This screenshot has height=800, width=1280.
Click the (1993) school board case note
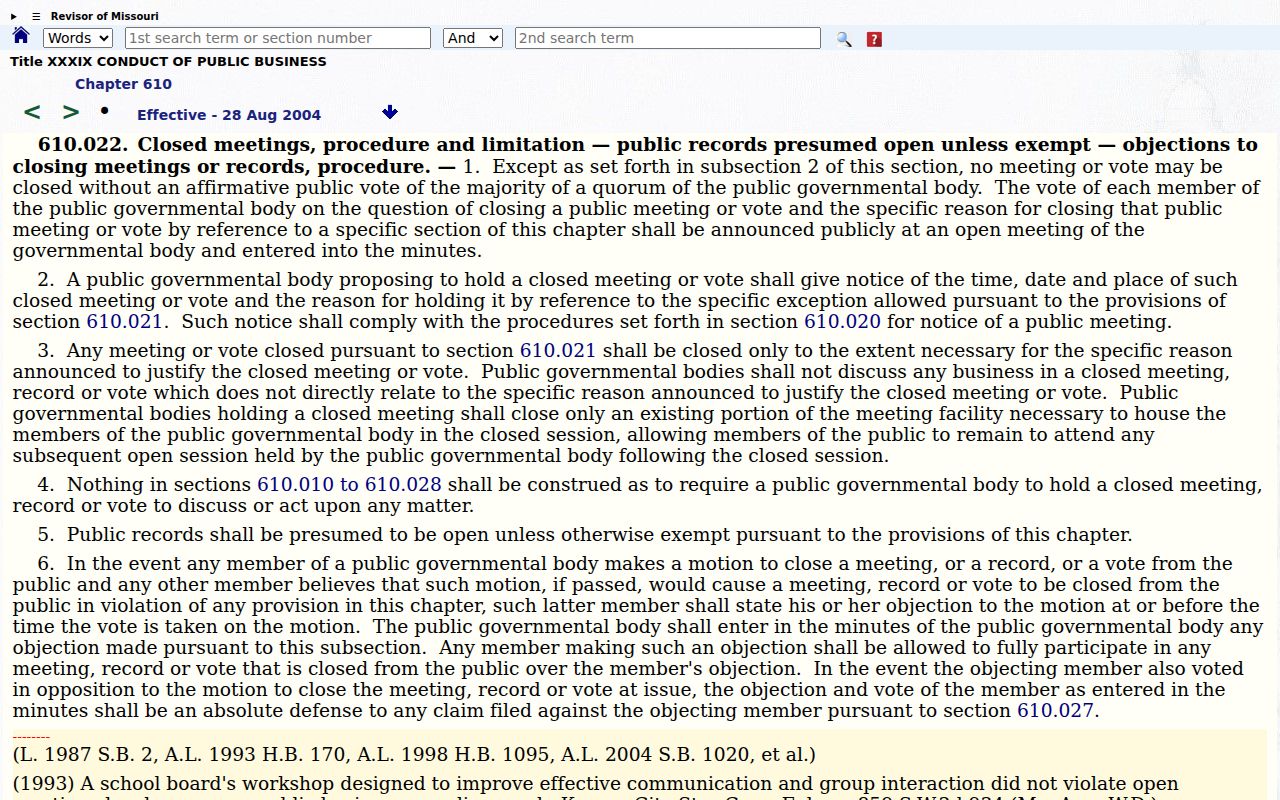[596, 785]
